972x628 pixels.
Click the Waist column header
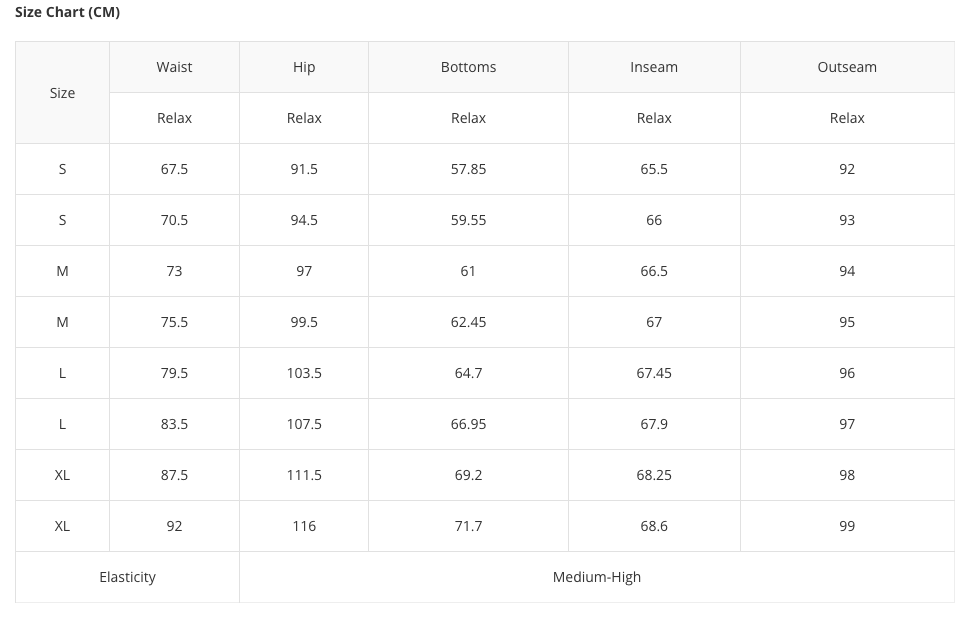(174, 67)
